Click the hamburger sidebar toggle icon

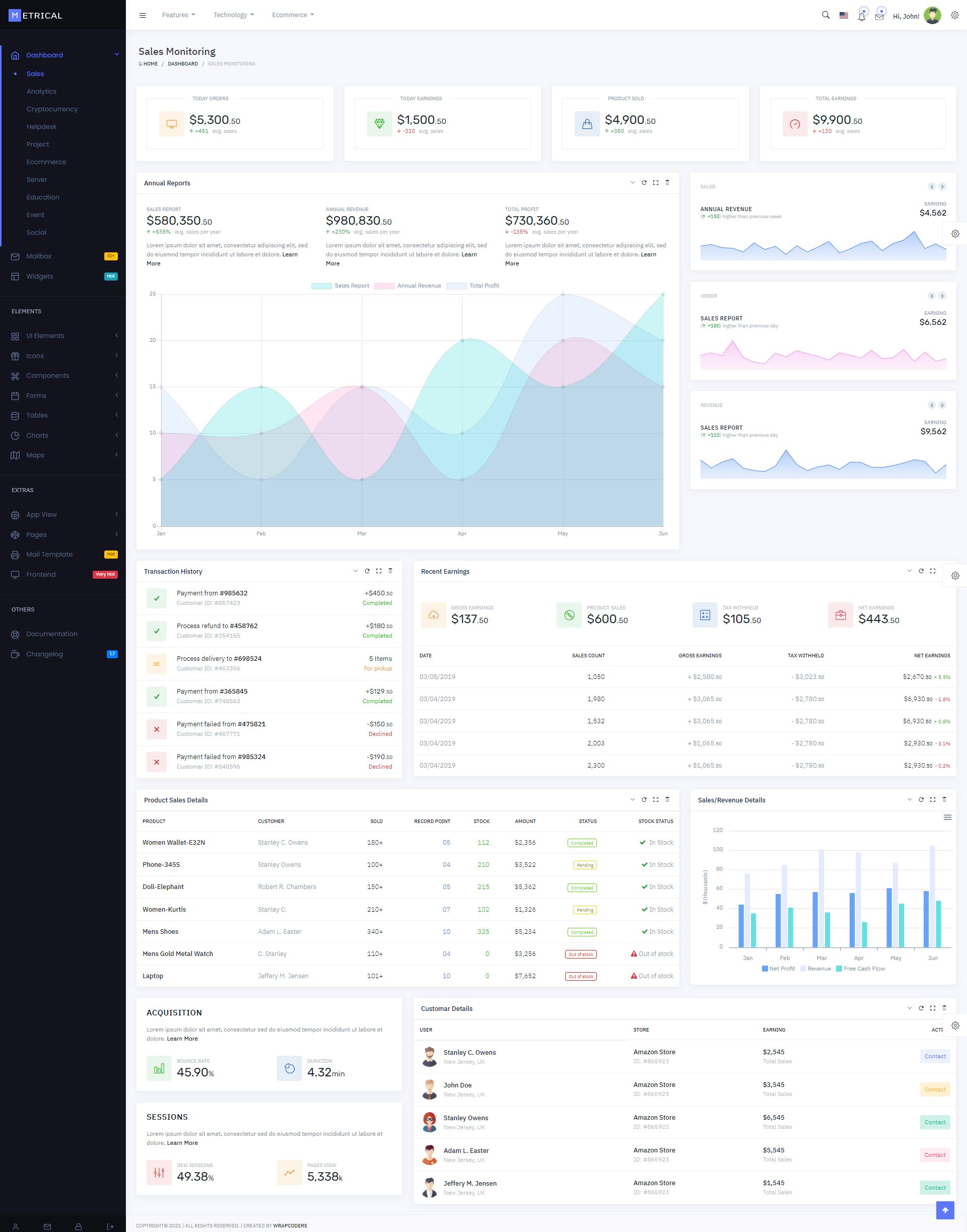coord(143,15)
